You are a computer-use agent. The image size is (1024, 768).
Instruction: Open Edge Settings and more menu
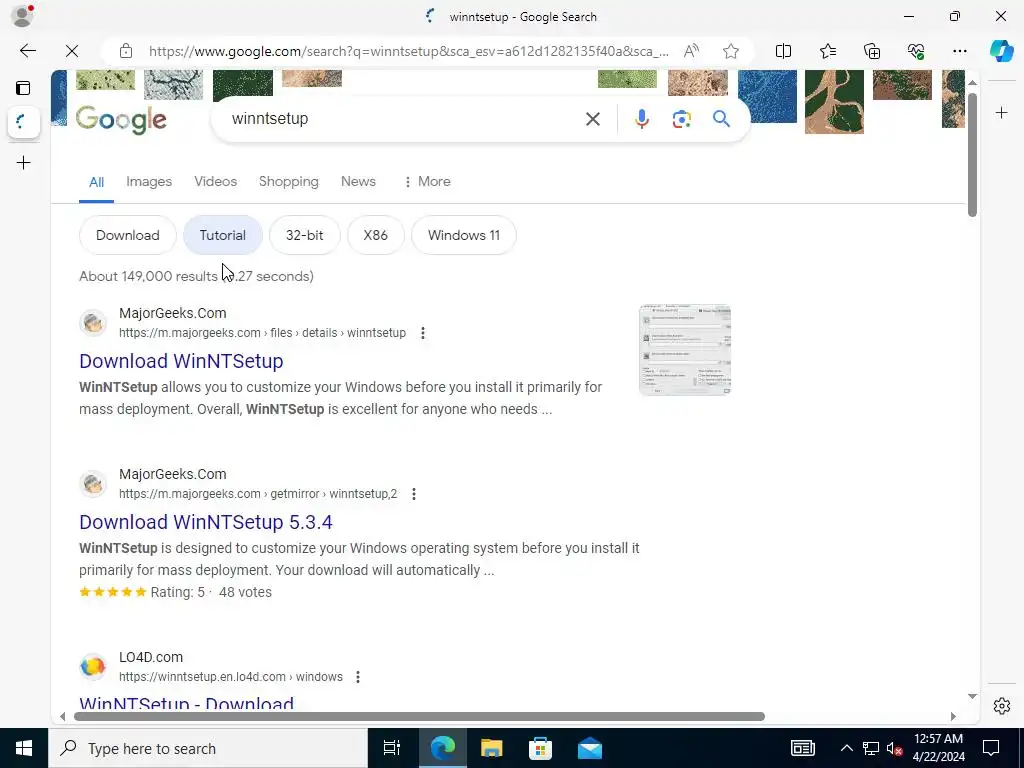click(959, 51)
